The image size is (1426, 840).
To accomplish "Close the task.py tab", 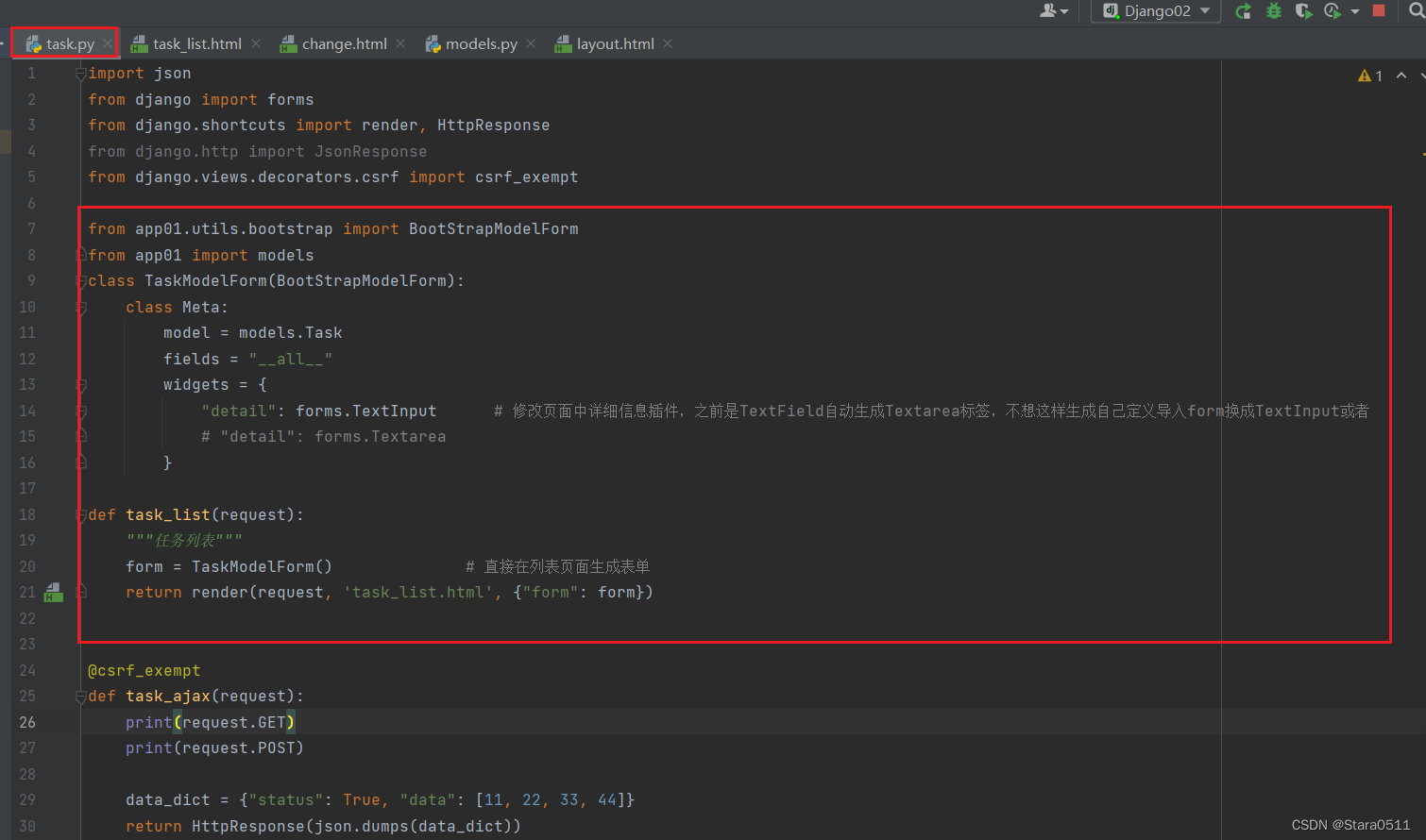I will click(108, 44).
